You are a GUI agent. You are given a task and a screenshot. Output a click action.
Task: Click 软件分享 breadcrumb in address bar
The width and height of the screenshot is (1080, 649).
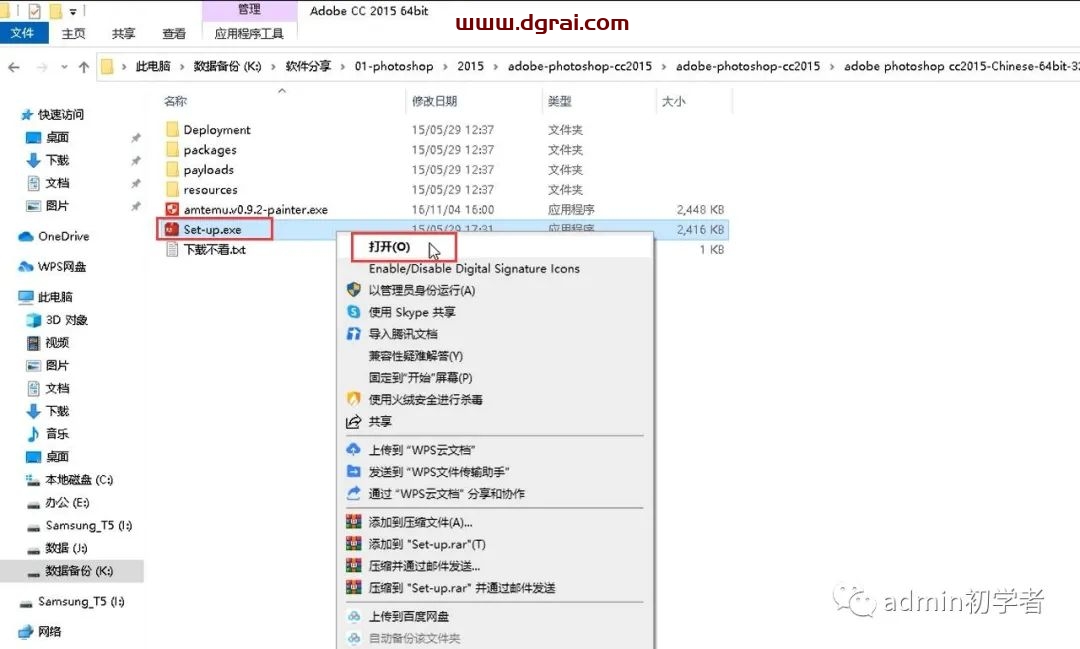[309, 66]
